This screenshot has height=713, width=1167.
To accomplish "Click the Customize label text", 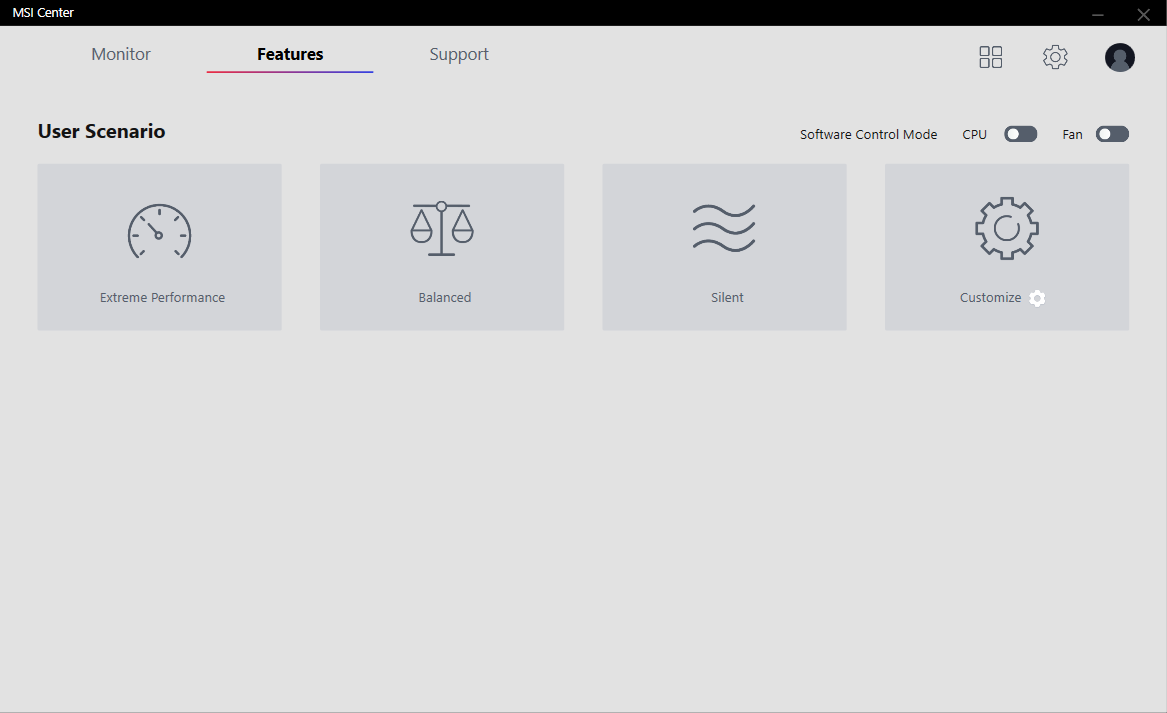I will click(x=990, y=297).
